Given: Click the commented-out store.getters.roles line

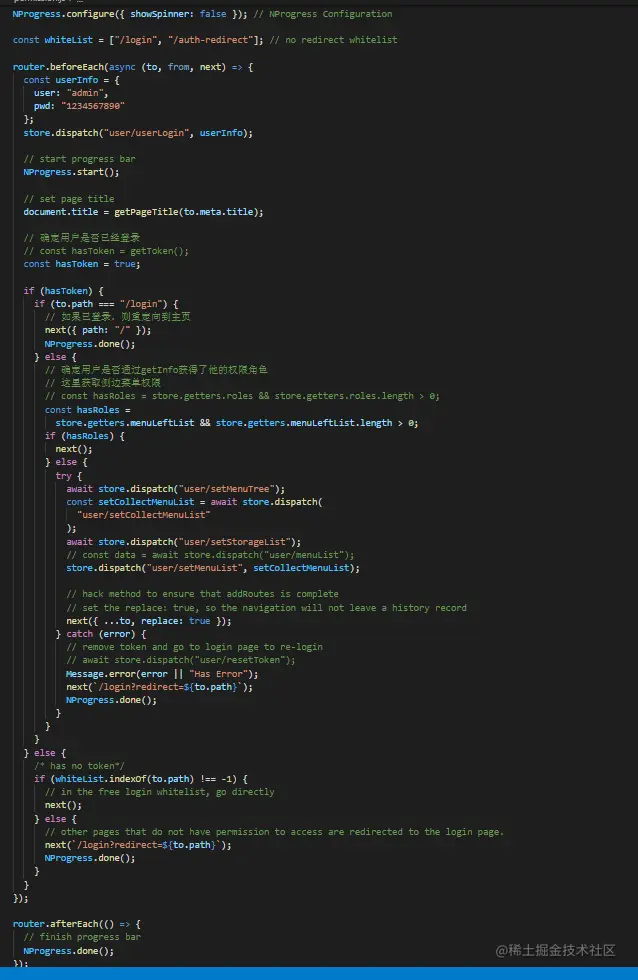Looking at the screenshot, I should pyautogui.click(x=242, y=396).
